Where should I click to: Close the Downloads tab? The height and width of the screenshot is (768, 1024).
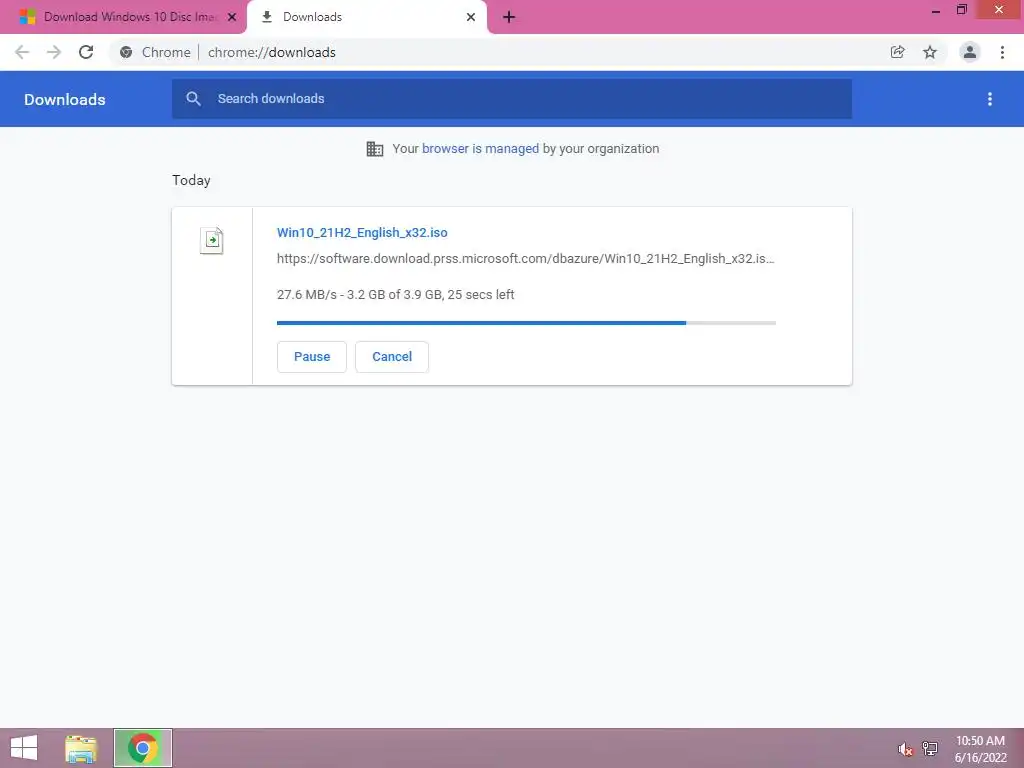[471, 17]
